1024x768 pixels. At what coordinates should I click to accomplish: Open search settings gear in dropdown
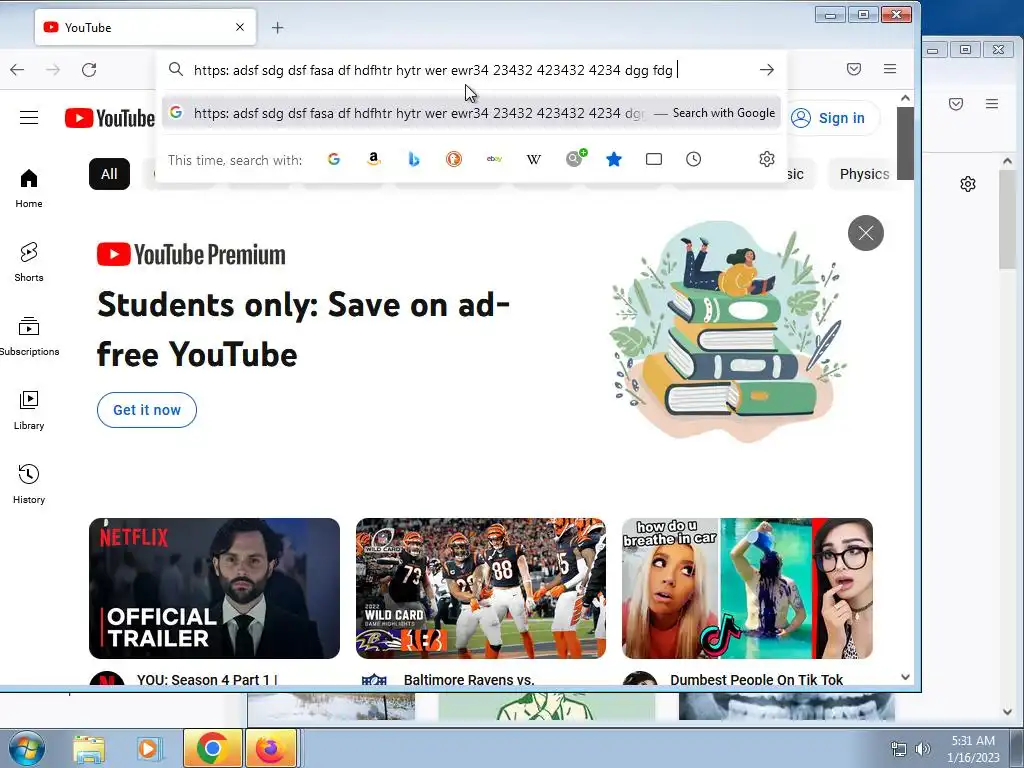[767, 159]
